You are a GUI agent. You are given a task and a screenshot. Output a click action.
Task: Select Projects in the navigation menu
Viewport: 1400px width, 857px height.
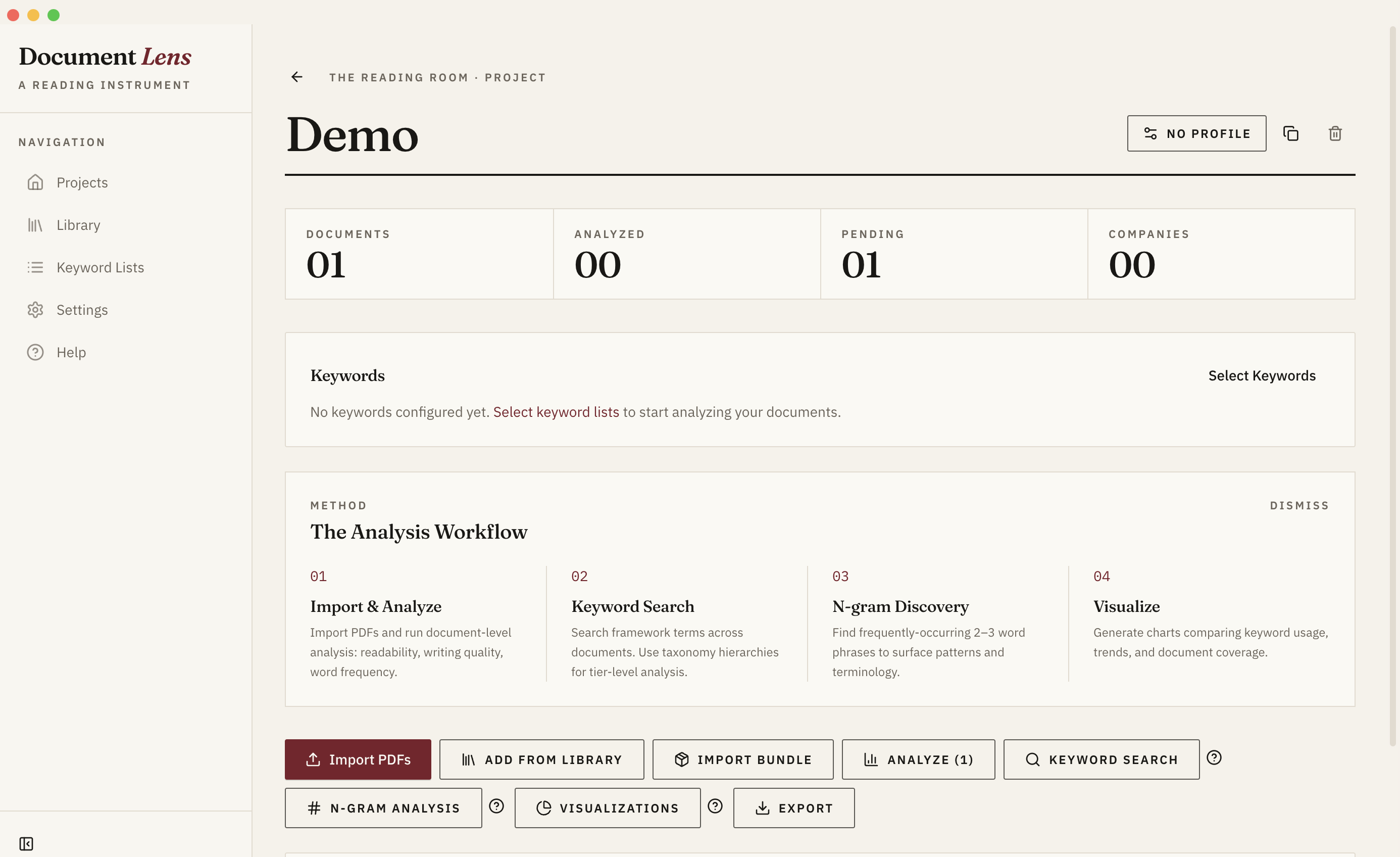[x=82, y=182]
